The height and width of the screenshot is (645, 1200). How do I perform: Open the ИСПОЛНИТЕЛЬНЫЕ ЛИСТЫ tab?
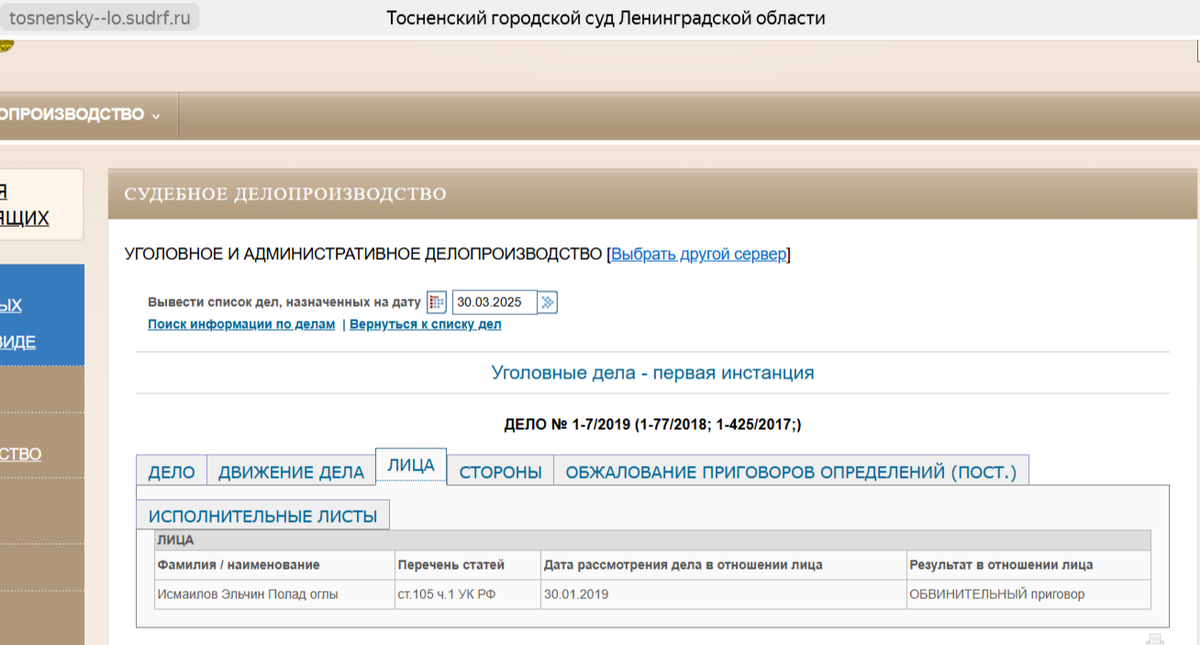tap(263, 516)
